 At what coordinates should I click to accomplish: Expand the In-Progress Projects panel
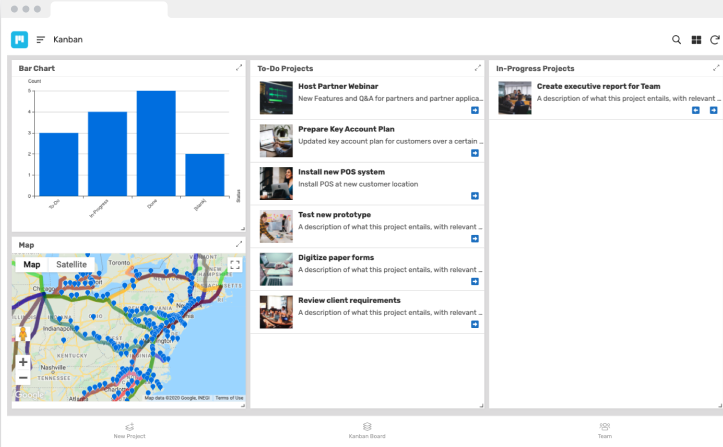(x=716, y=68)
